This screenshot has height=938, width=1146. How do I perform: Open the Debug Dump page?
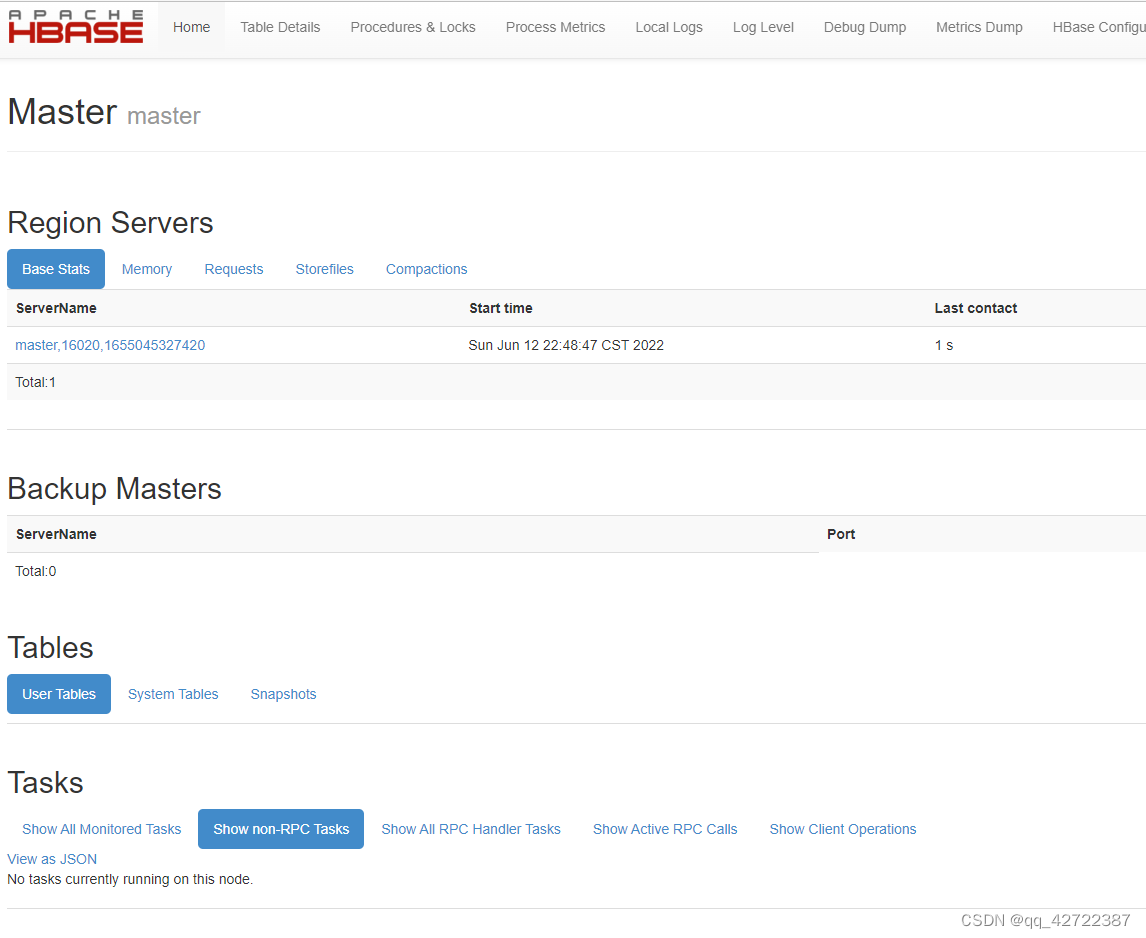[x=864, y=27]
